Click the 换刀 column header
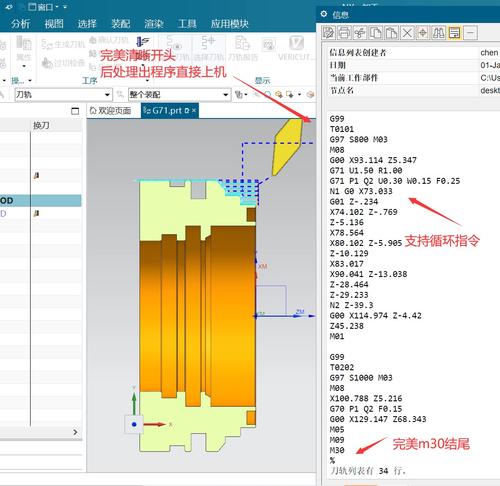The height and width of the screenshot is (486, 500). tap(41, 125)
